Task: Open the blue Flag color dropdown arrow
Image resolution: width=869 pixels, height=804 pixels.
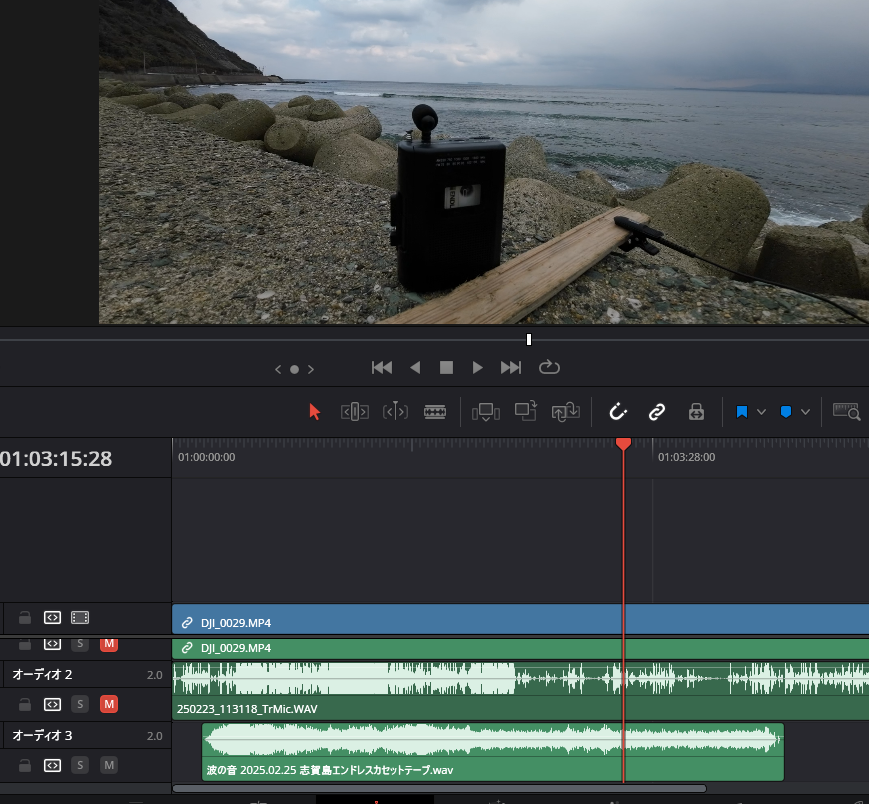Action: (x=761, y=412)
